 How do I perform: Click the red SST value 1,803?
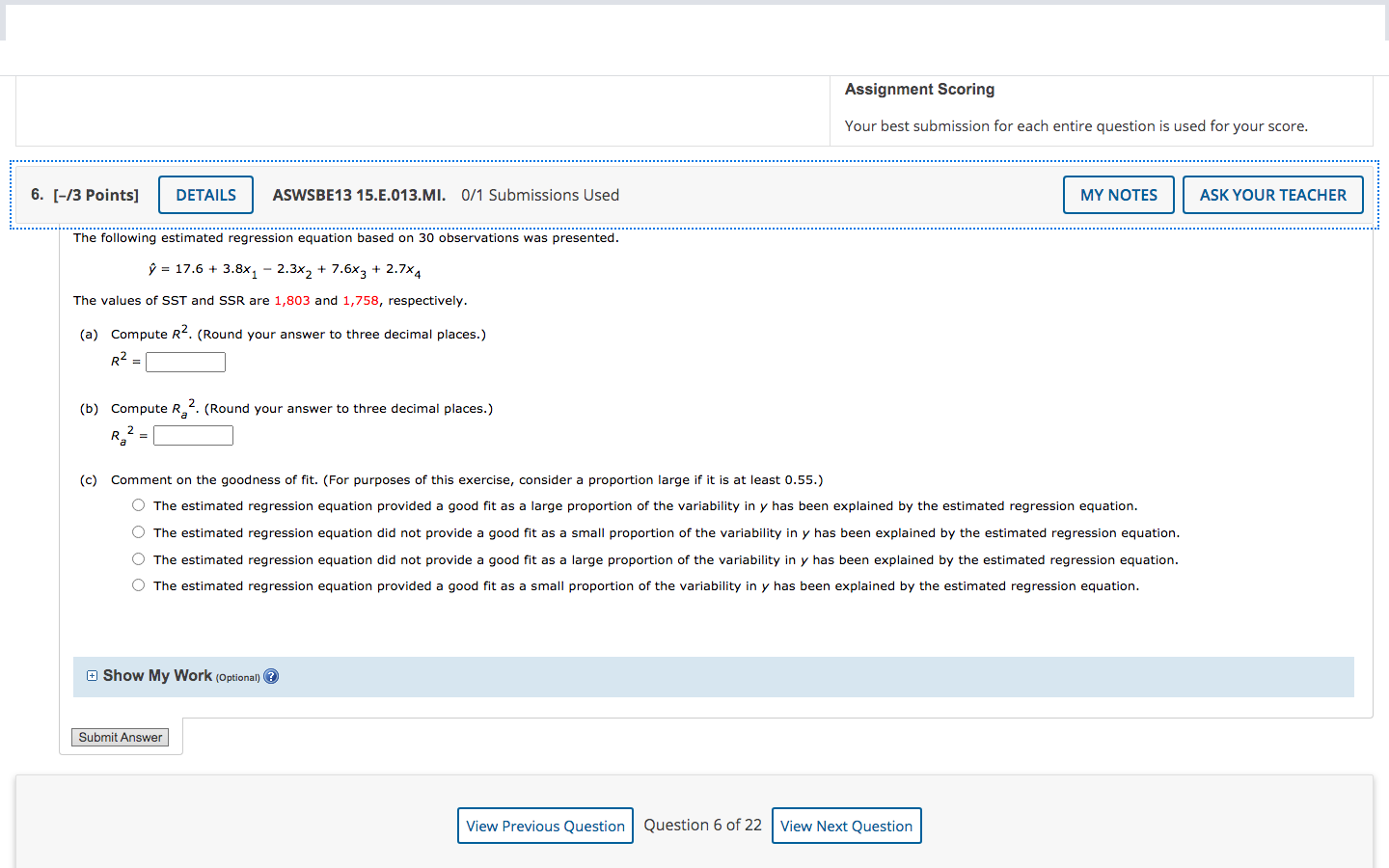point(292,300)
